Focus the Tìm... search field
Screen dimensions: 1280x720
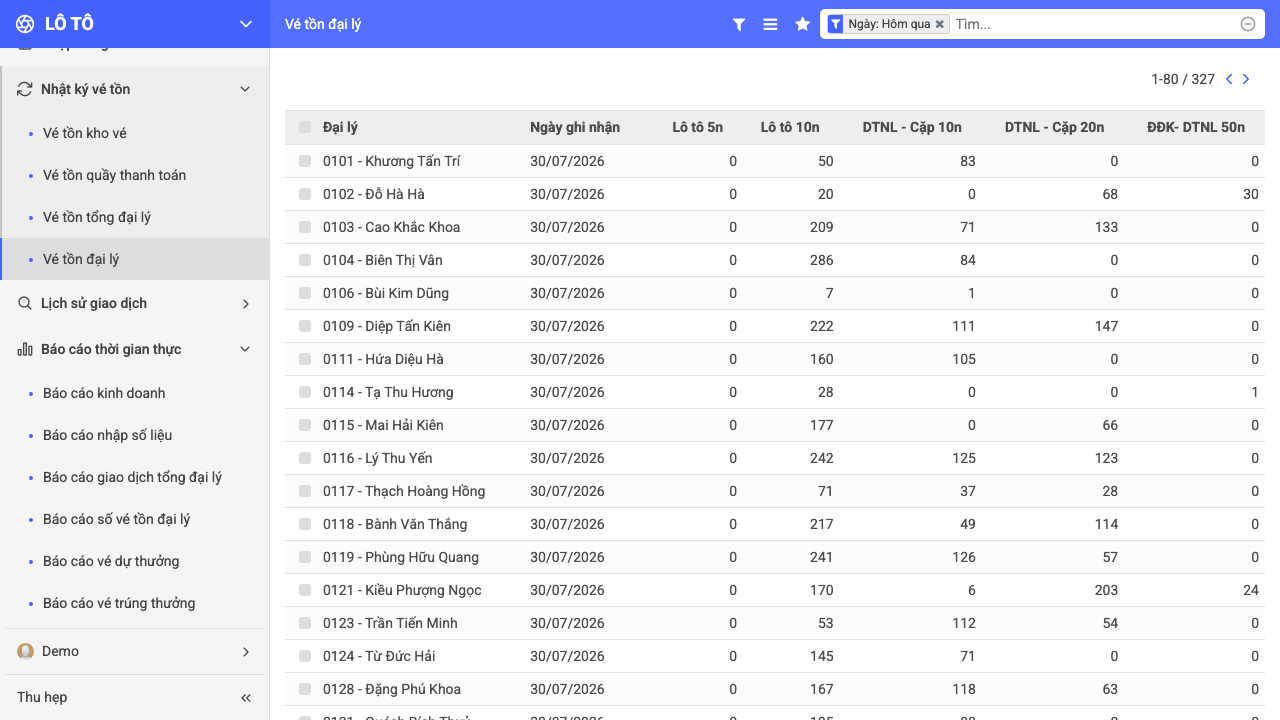pos(1093,24)
